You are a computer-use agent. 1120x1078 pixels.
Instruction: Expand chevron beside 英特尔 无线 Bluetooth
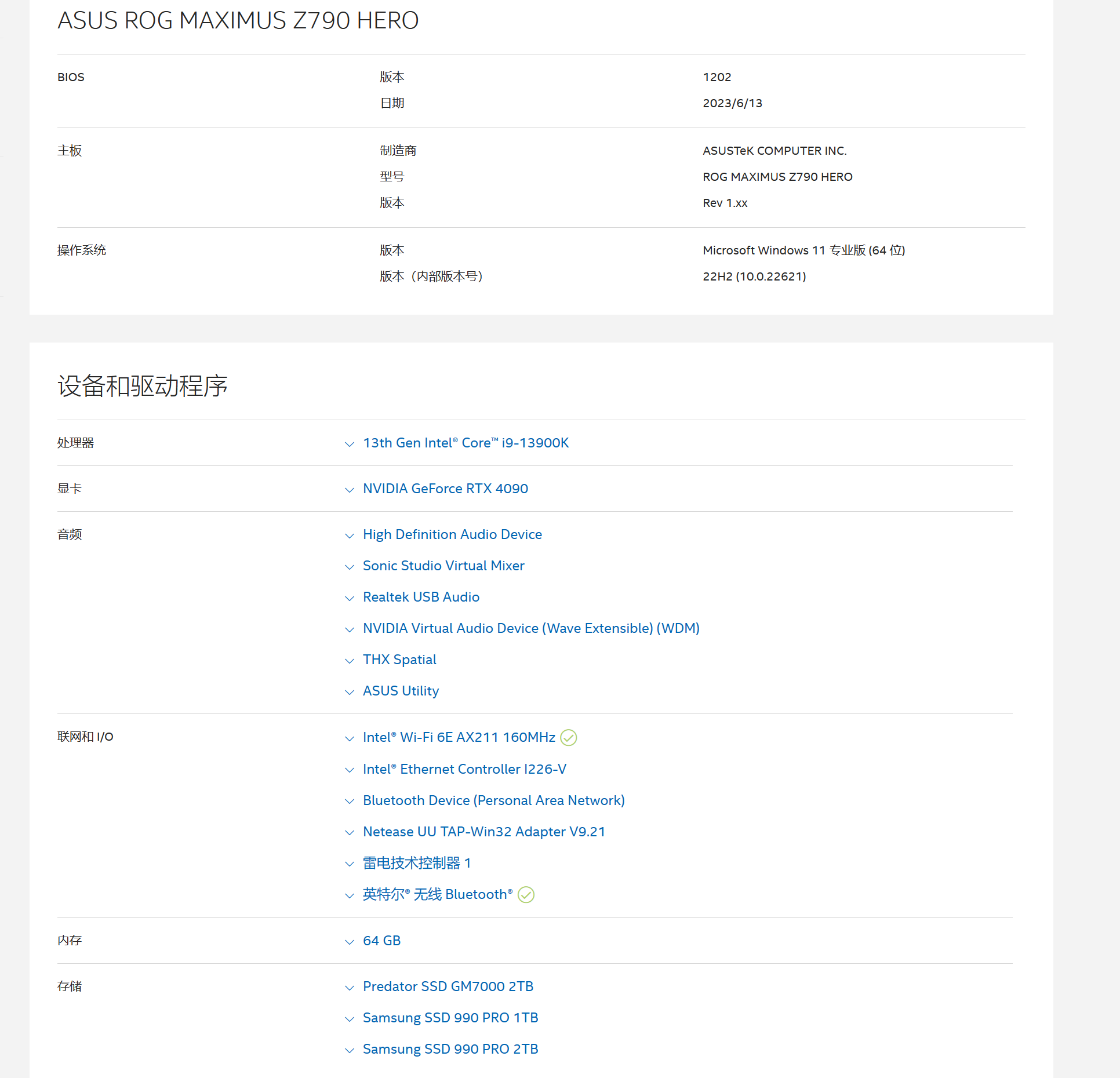349,896
